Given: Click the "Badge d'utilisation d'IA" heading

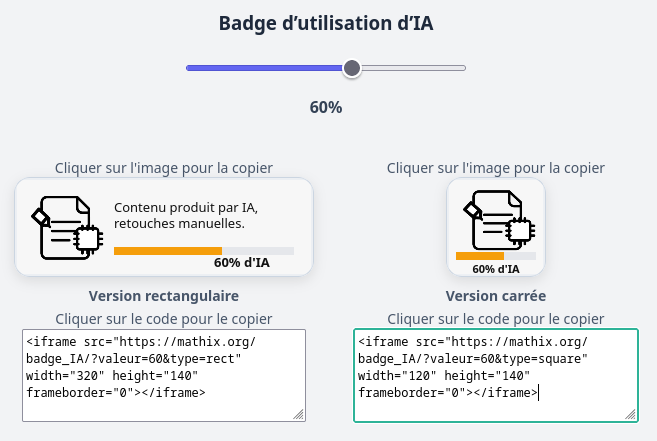Looking at the screenshot, I should [328, 25].
